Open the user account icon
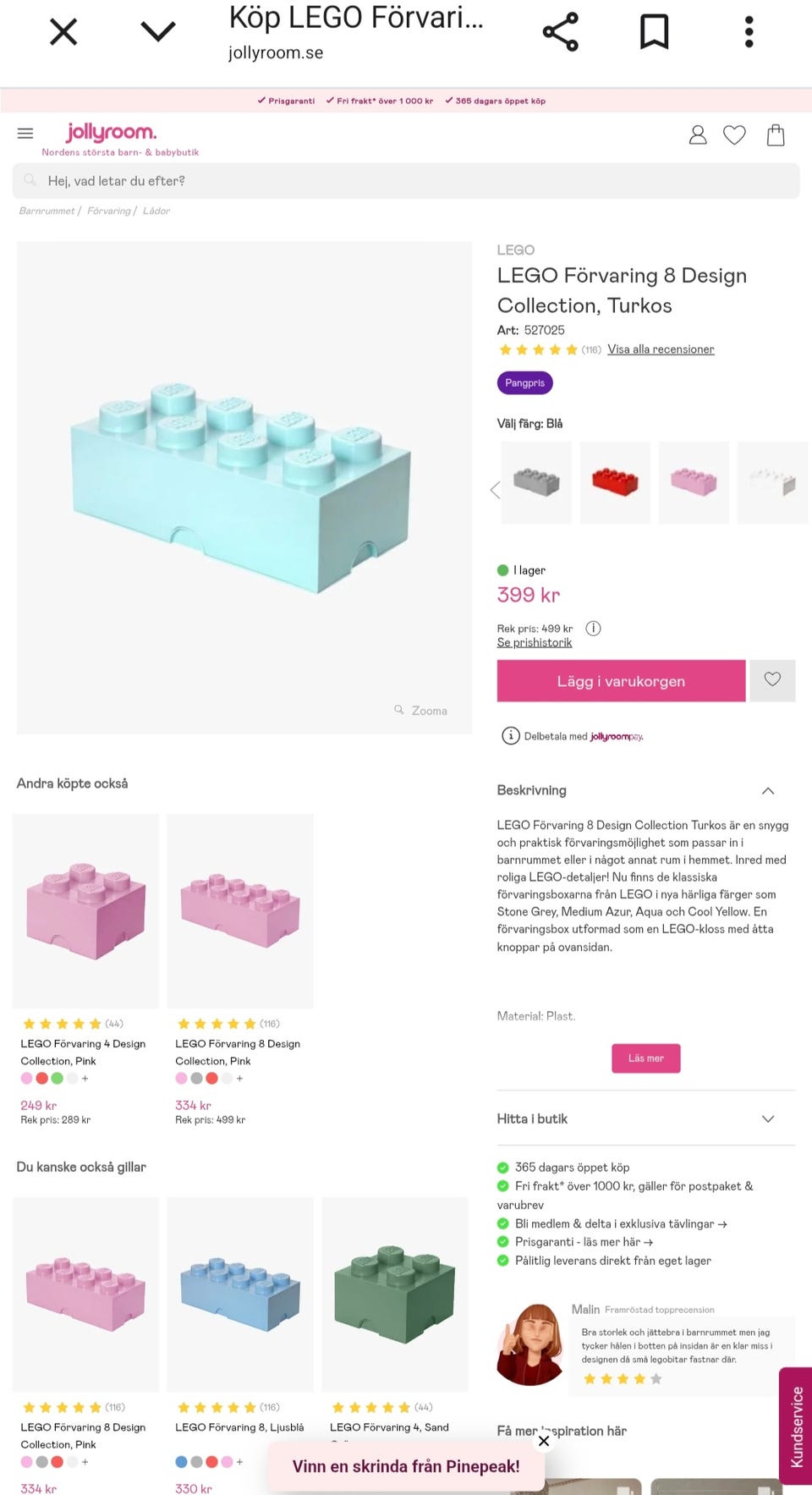 pos(698,135)
